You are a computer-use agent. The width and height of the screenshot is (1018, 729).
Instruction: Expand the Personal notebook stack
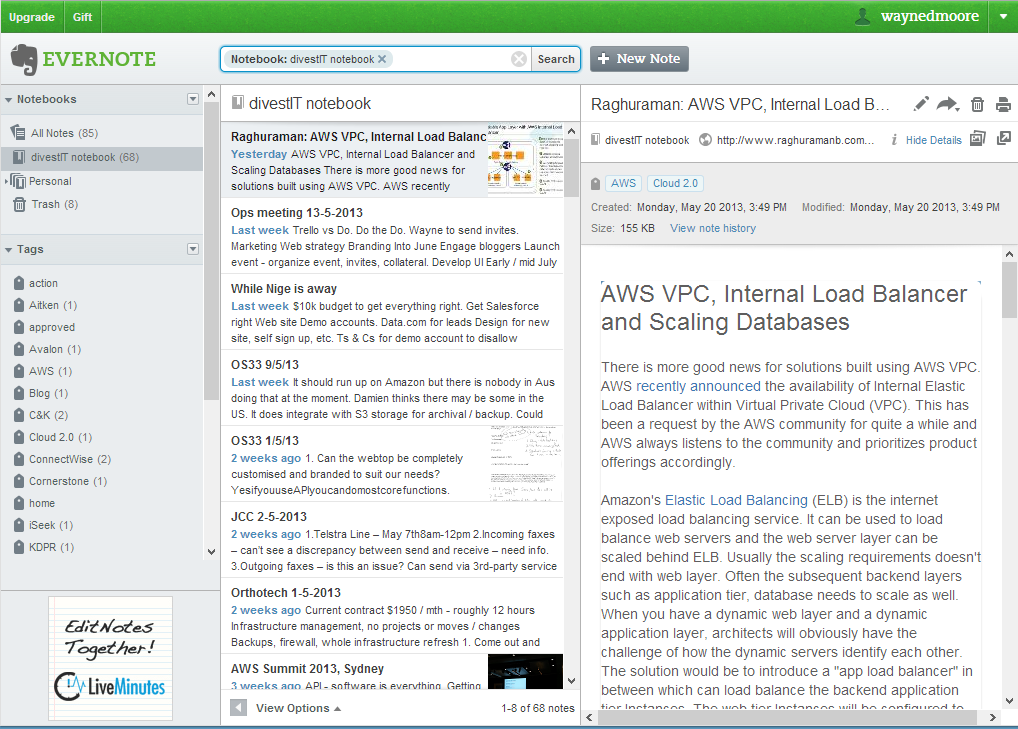[x=7, y=181]
